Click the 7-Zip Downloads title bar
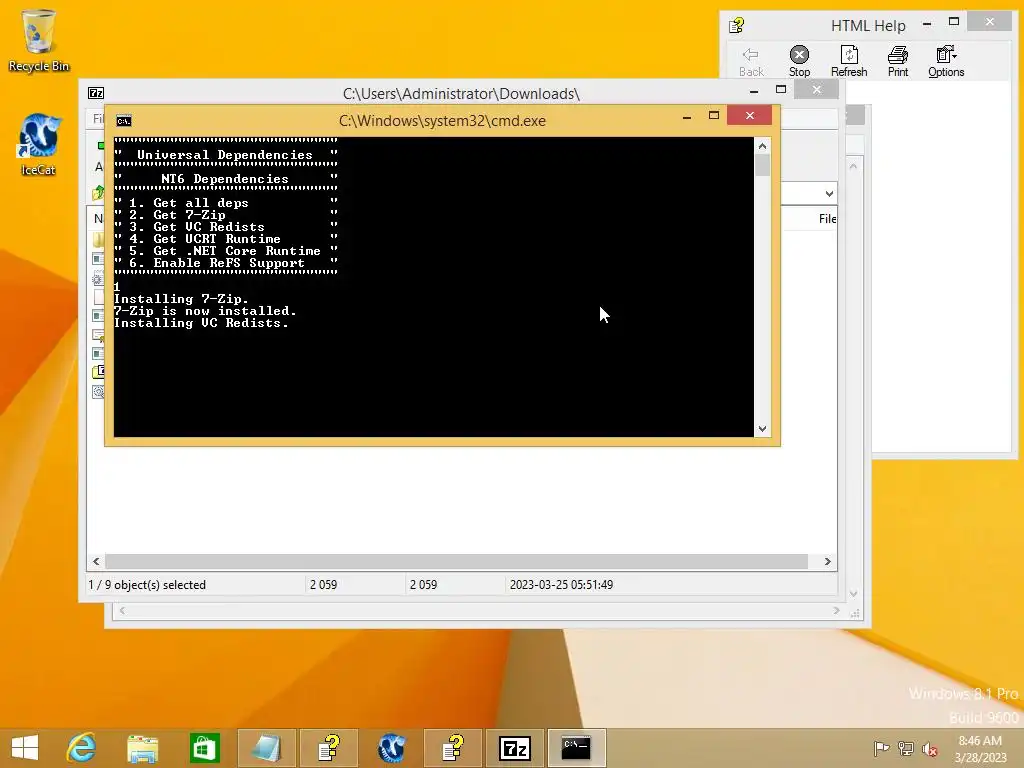The image size is (1024, 768). [x=461, y=94]
